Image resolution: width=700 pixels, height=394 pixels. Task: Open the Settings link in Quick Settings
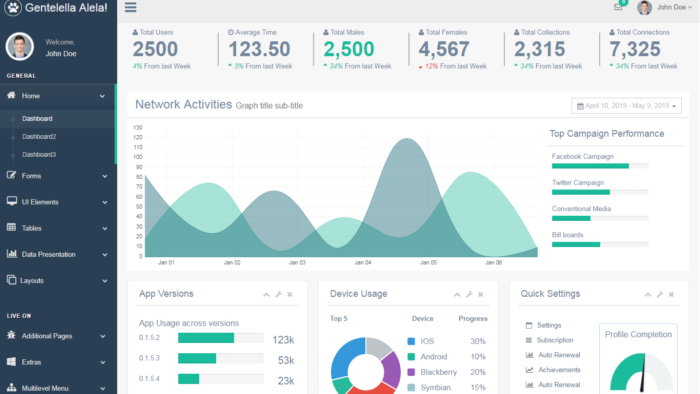[549, 325]
